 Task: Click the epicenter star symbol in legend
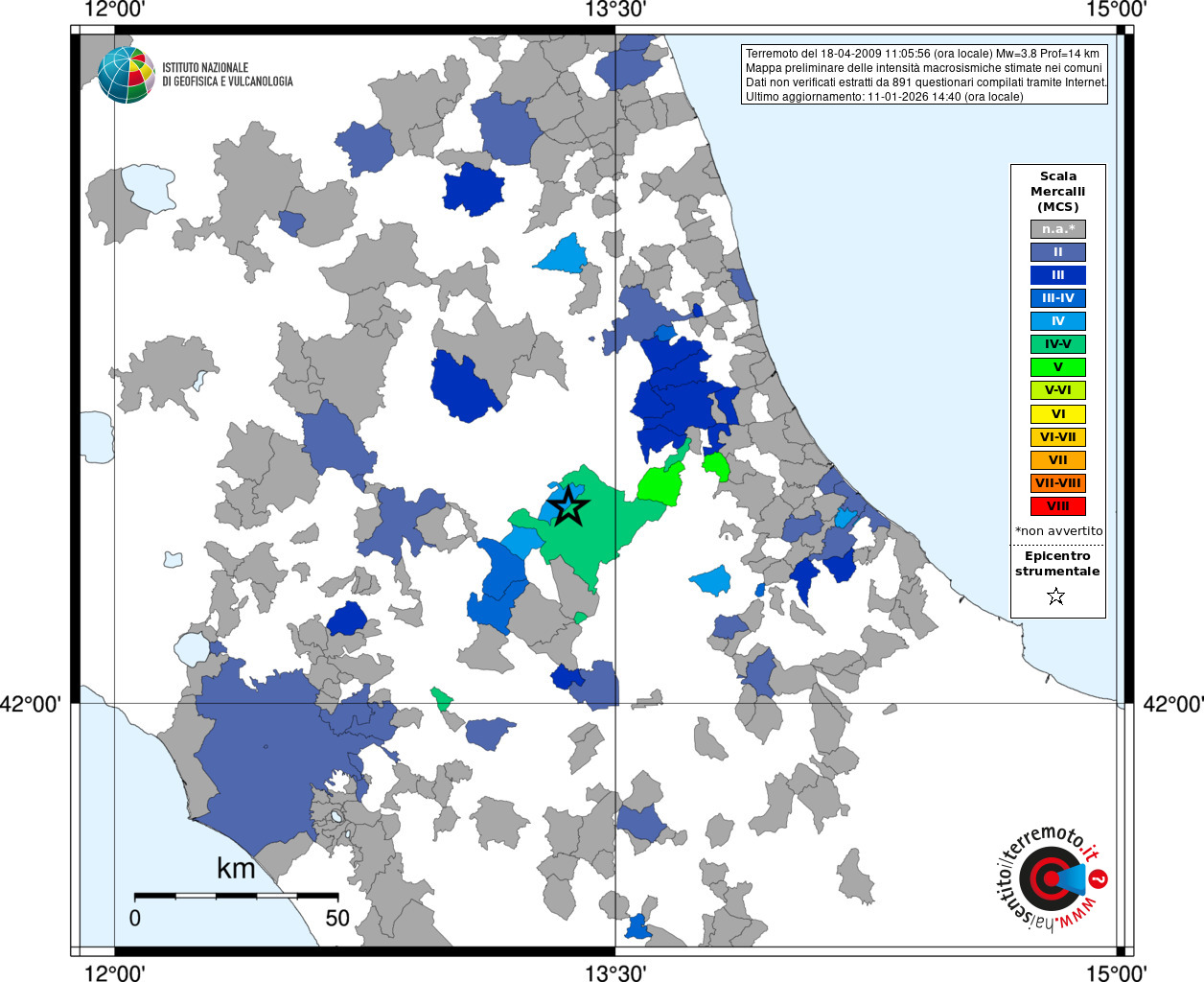pyautogui.click(x=1056, y=596)
